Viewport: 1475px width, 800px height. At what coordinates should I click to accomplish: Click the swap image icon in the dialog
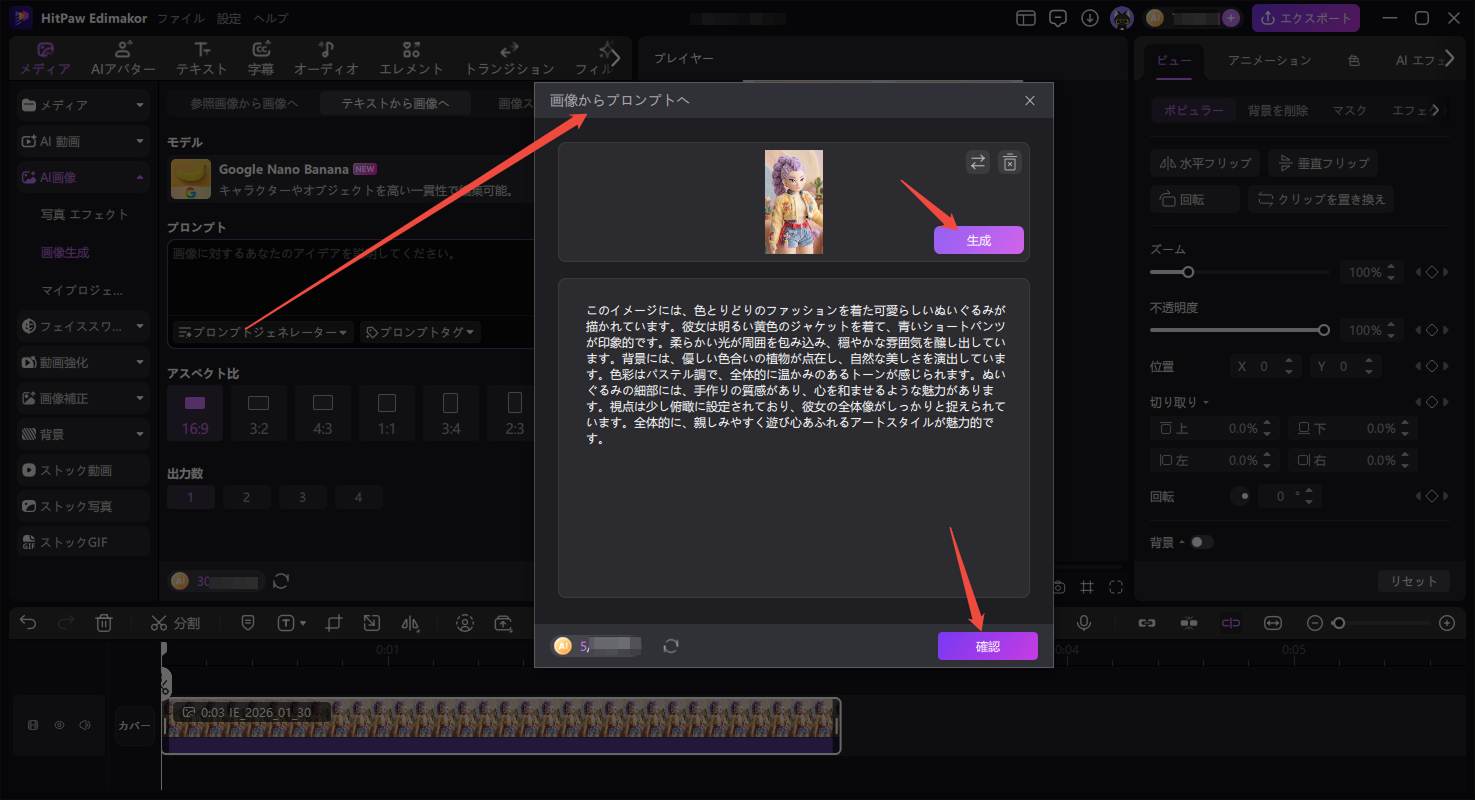[978, 161]
